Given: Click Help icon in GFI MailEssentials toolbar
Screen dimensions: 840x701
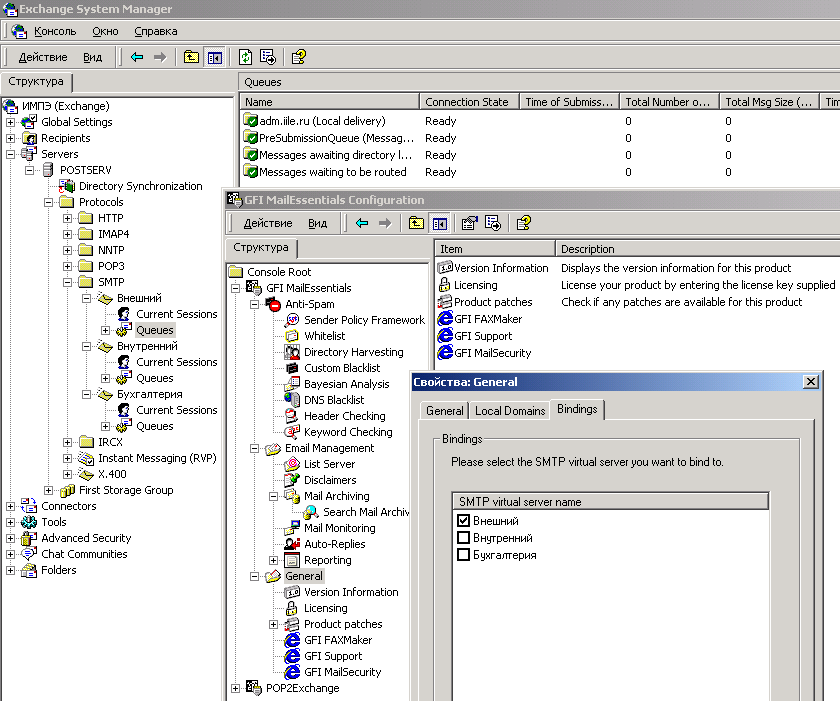Looking at the screenshot, I should pos(524,223).
